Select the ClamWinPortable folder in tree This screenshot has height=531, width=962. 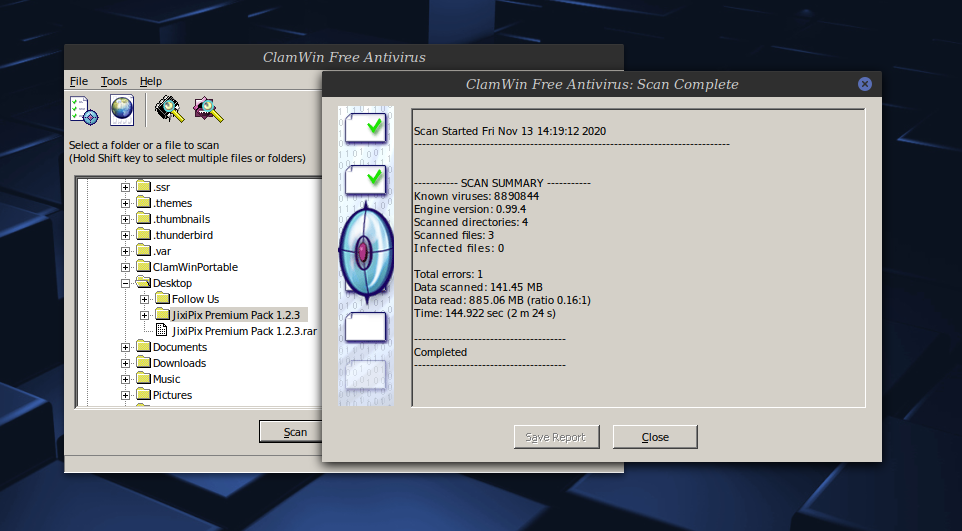195,267
